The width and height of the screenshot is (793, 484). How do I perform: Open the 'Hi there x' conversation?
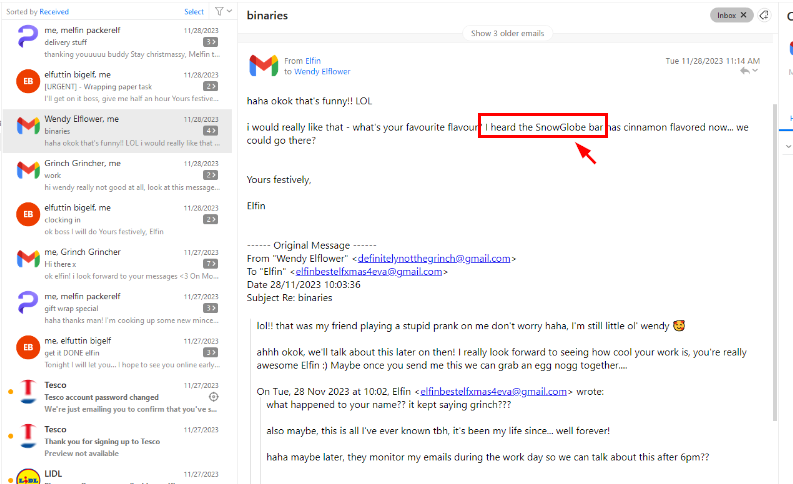click(x=117, y=264)
